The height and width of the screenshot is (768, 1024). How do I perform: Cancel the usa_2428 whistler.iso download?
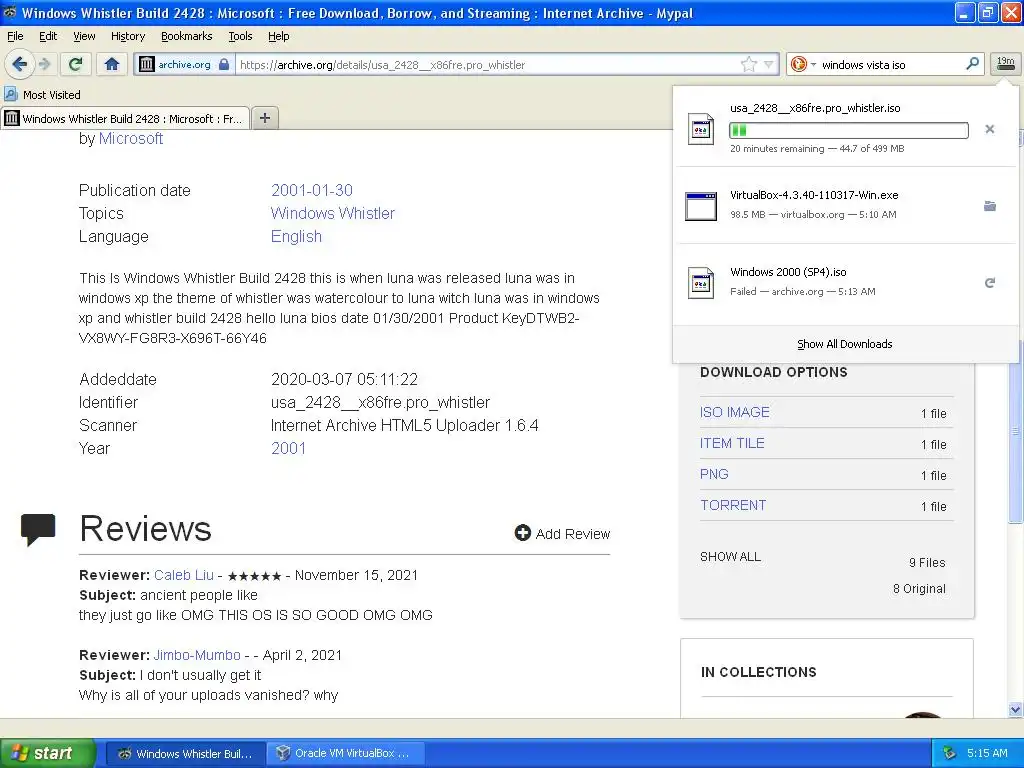pos(989,129)
